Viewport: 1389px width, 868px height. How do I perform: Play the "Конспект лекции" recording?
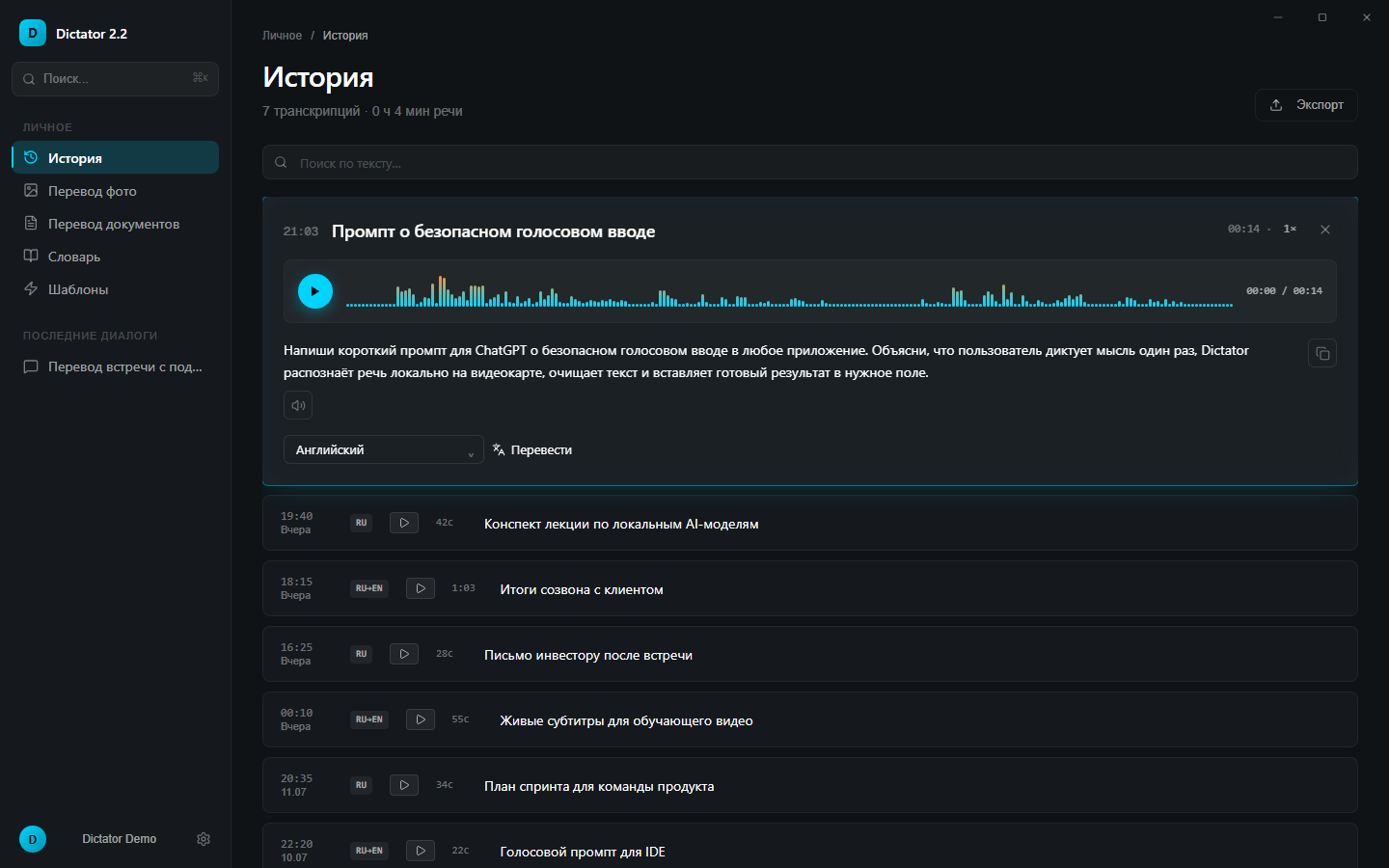click(404, 523)
